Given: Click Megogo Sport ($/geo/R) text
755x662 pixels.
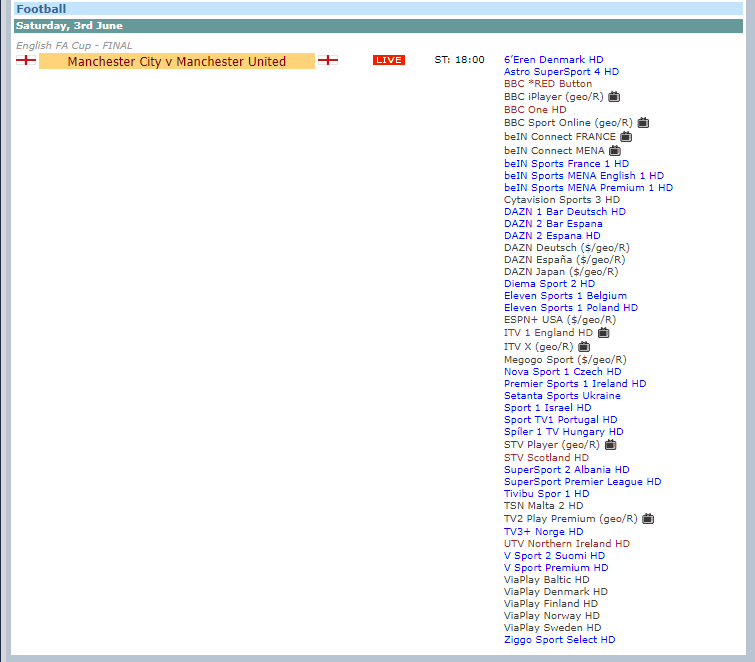Looking at the screenshot, I should tap(565, 360).
